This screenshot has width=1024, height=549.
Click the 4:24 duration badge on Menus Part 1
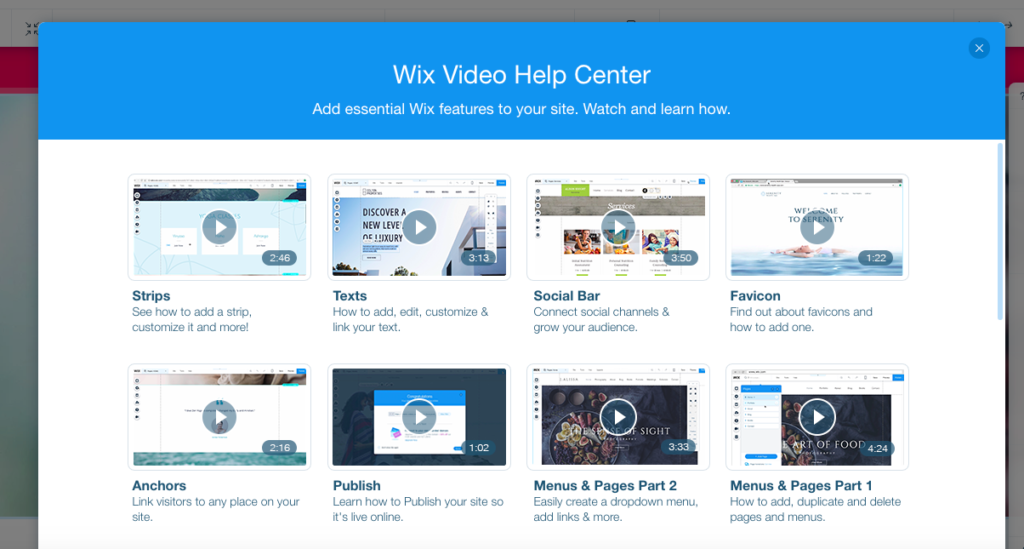coord(877,448)
